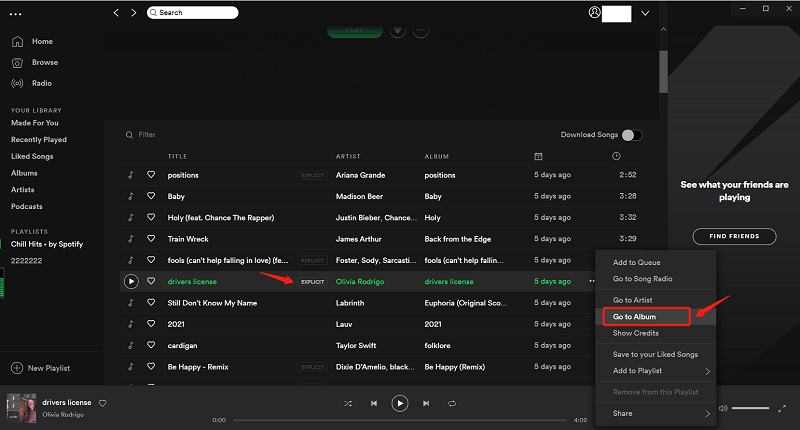Skip to previous track
800x430 pixels.
(x=374, y=403)
